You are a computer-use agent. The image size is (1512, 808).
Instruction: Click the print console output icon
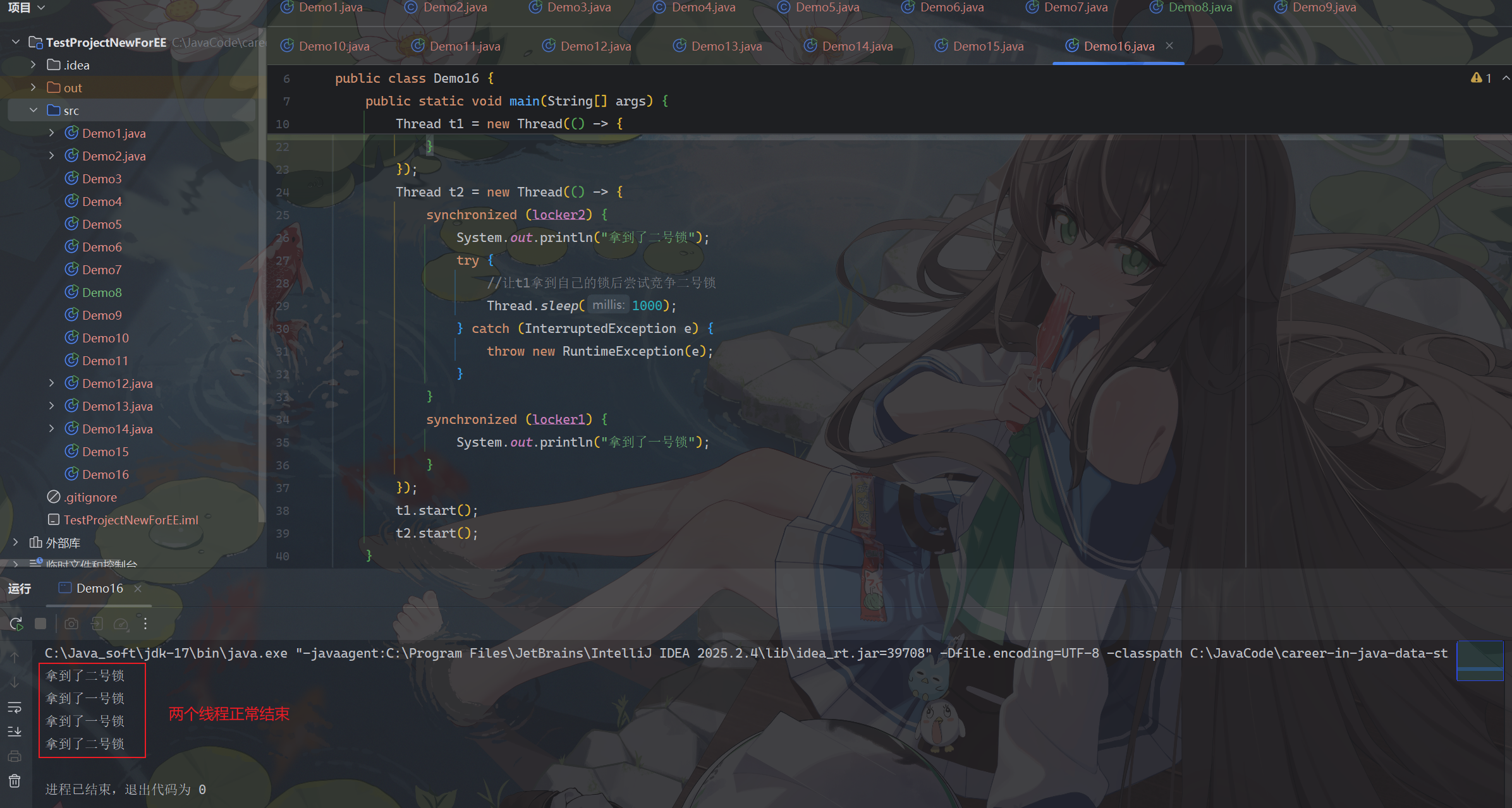(15, 756)
